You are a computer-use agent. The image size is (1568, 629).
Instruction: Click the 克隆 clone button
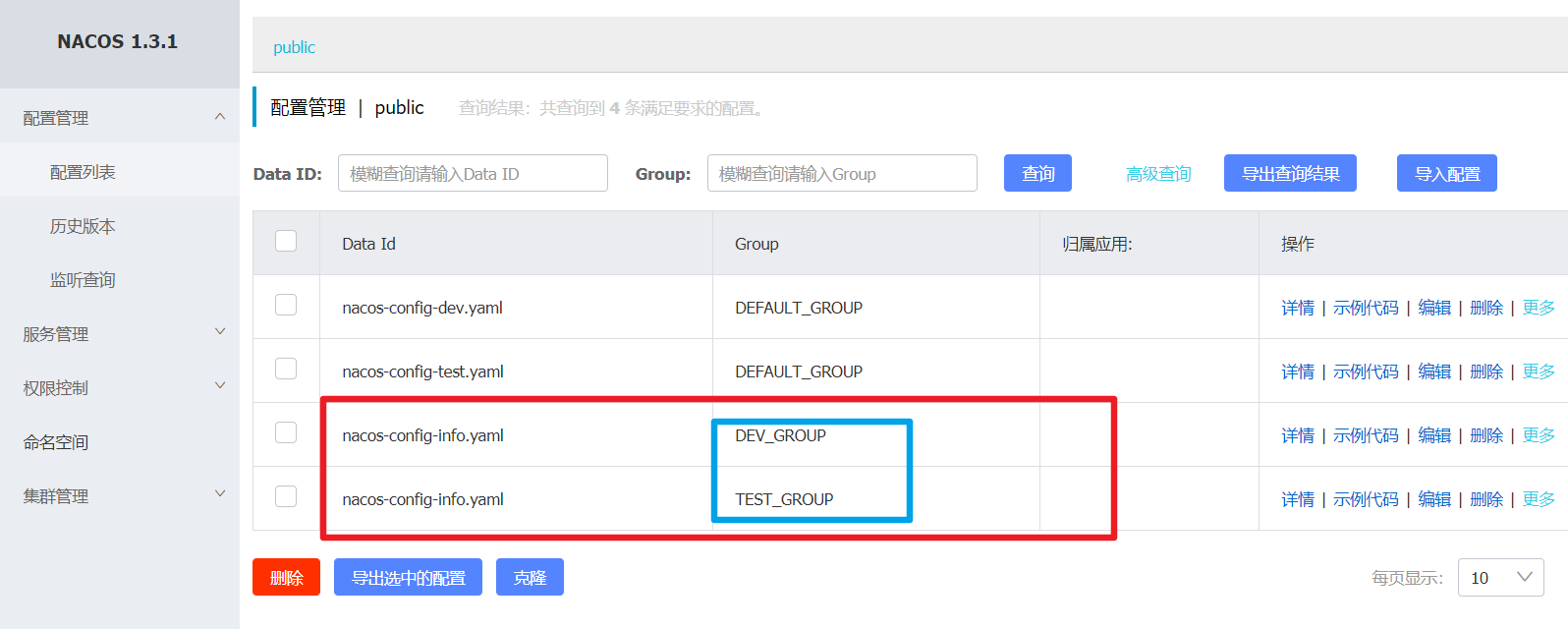[x=530, y=577]
